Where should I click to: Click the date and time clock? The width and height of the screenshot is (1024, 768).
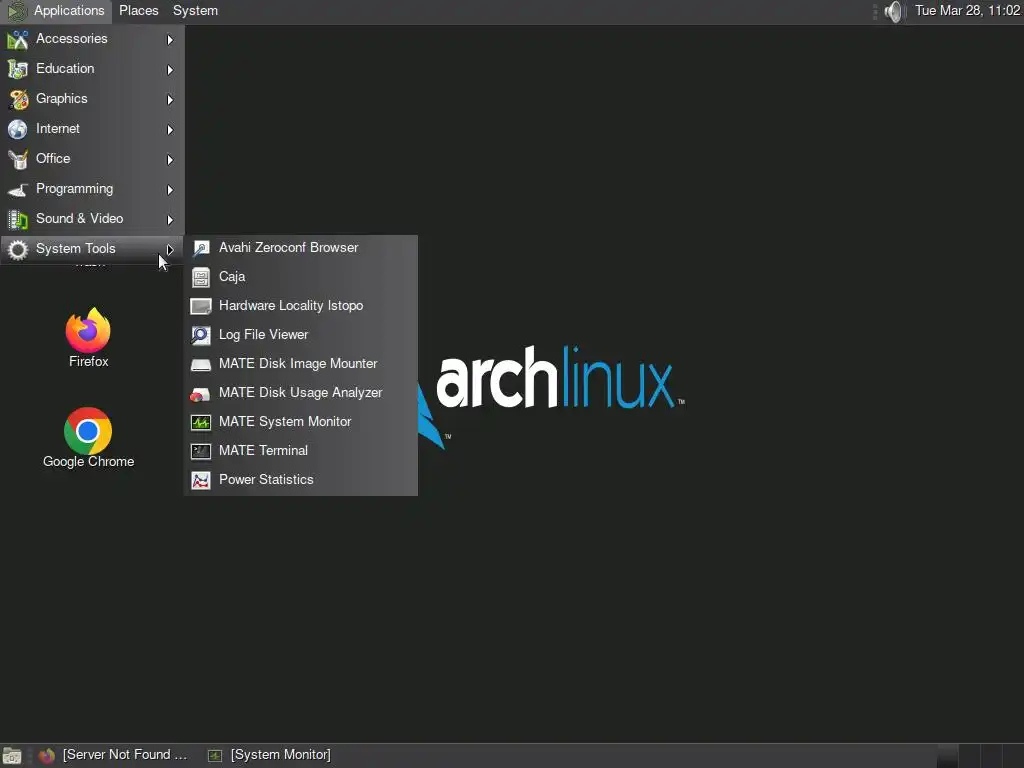point(967,11)
